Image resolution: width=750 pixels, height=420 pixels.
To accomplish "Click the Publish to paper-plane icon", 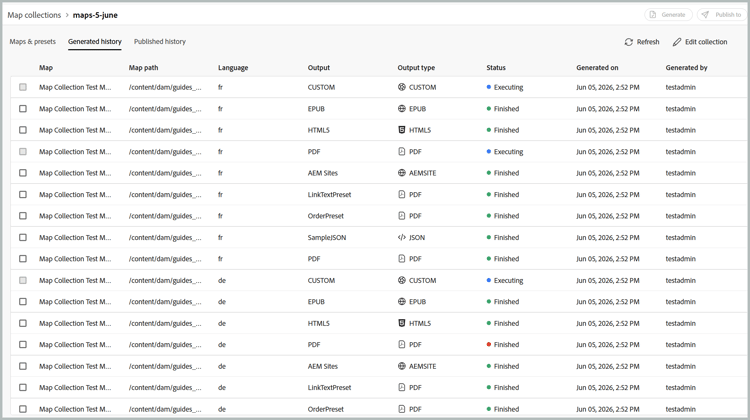I will click(706, 15).
